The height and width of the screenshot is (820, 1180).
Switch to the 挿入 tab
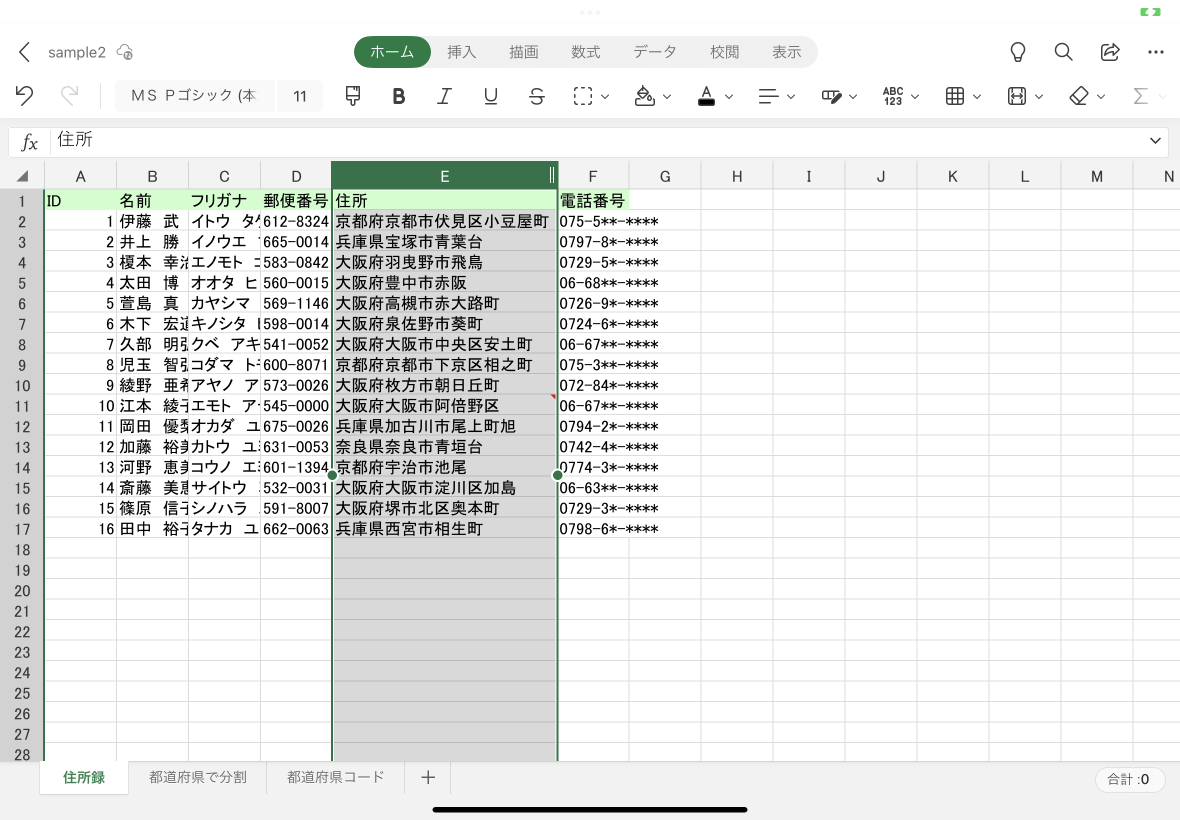click(461, 52)
